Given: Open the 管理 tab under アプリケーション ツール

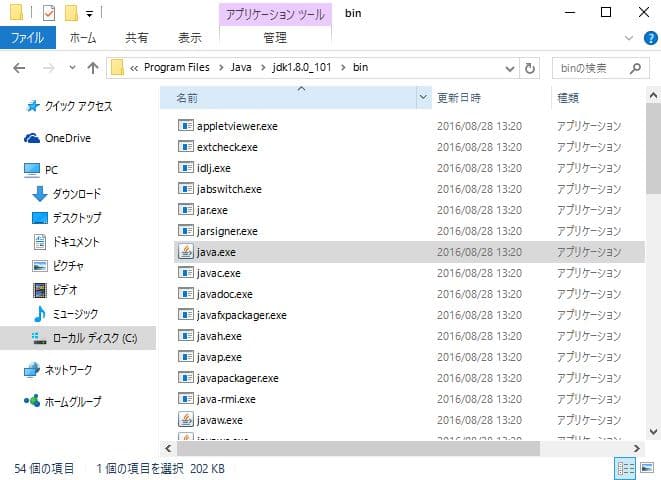Looking at the screenshot, I should (275, 38).
